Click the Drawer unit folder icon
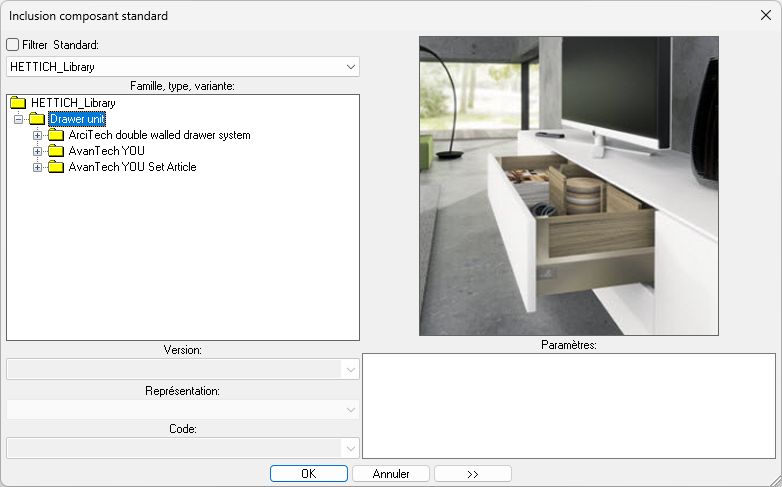The height and width of the screenshot is (487, 782). 37,119
